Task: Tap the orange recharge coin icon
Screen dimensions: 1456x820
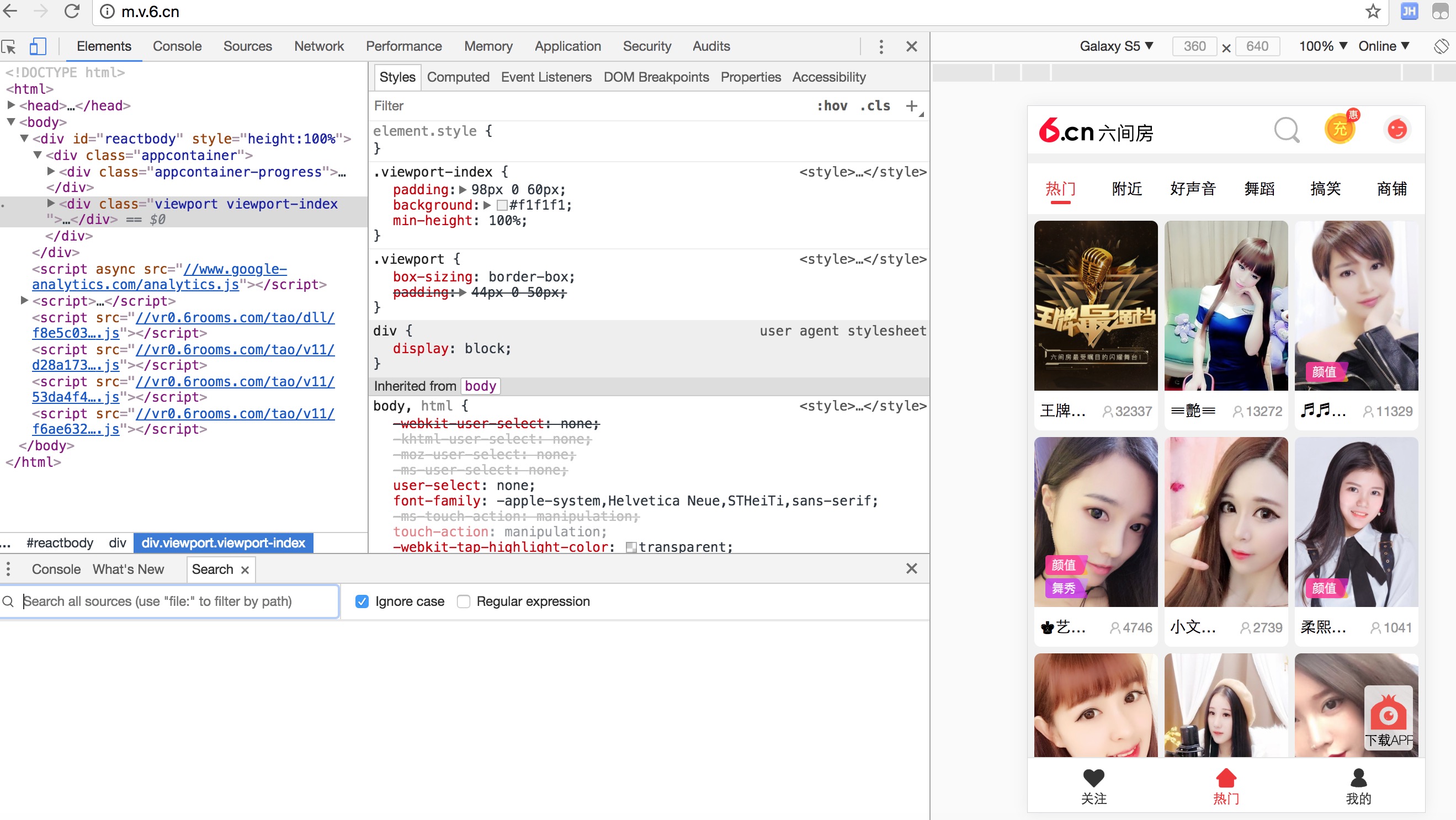Action: click(1340, 129)
